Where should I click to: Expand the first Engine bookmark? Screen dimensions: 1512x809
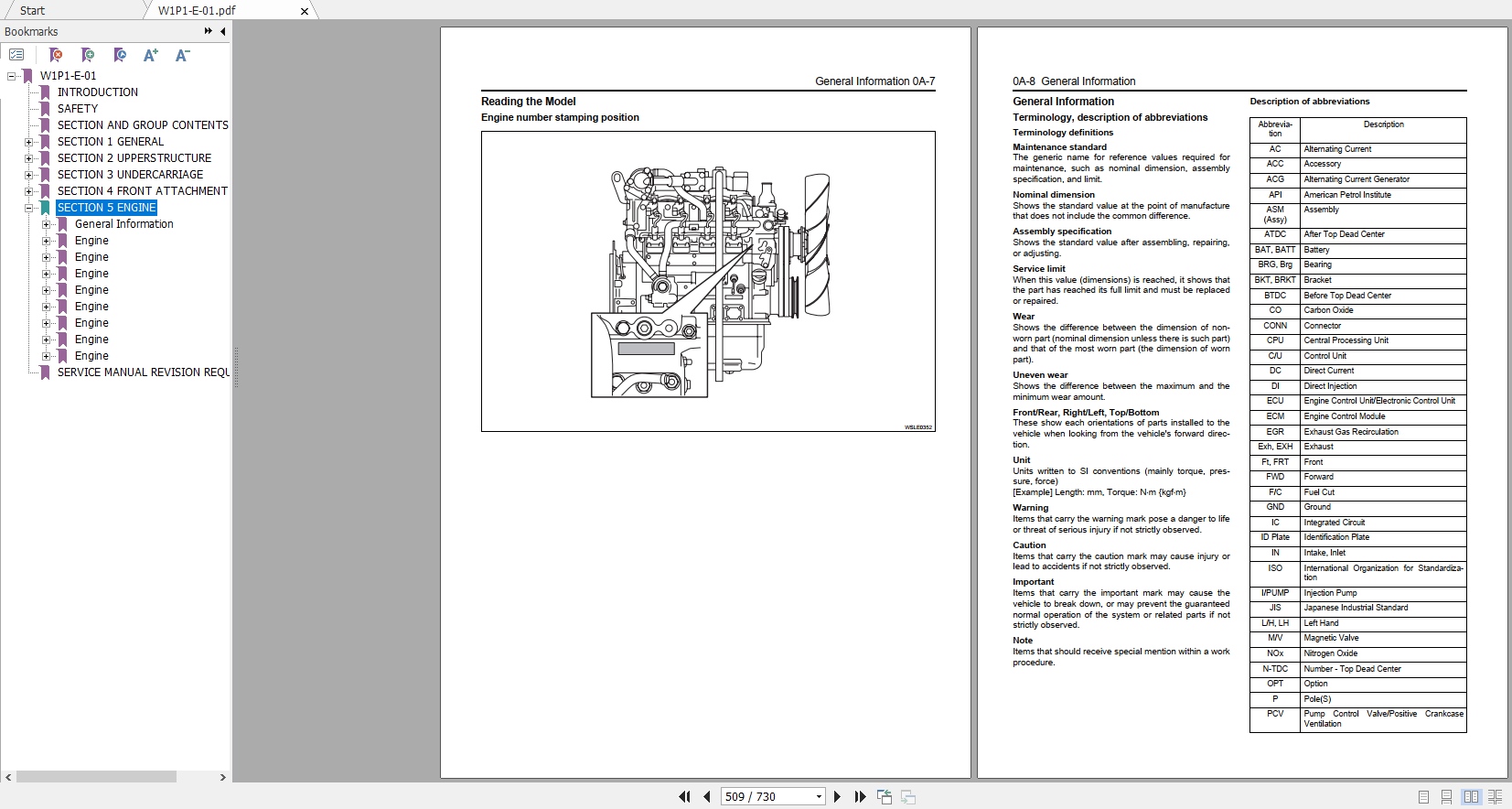click(46, 241)
